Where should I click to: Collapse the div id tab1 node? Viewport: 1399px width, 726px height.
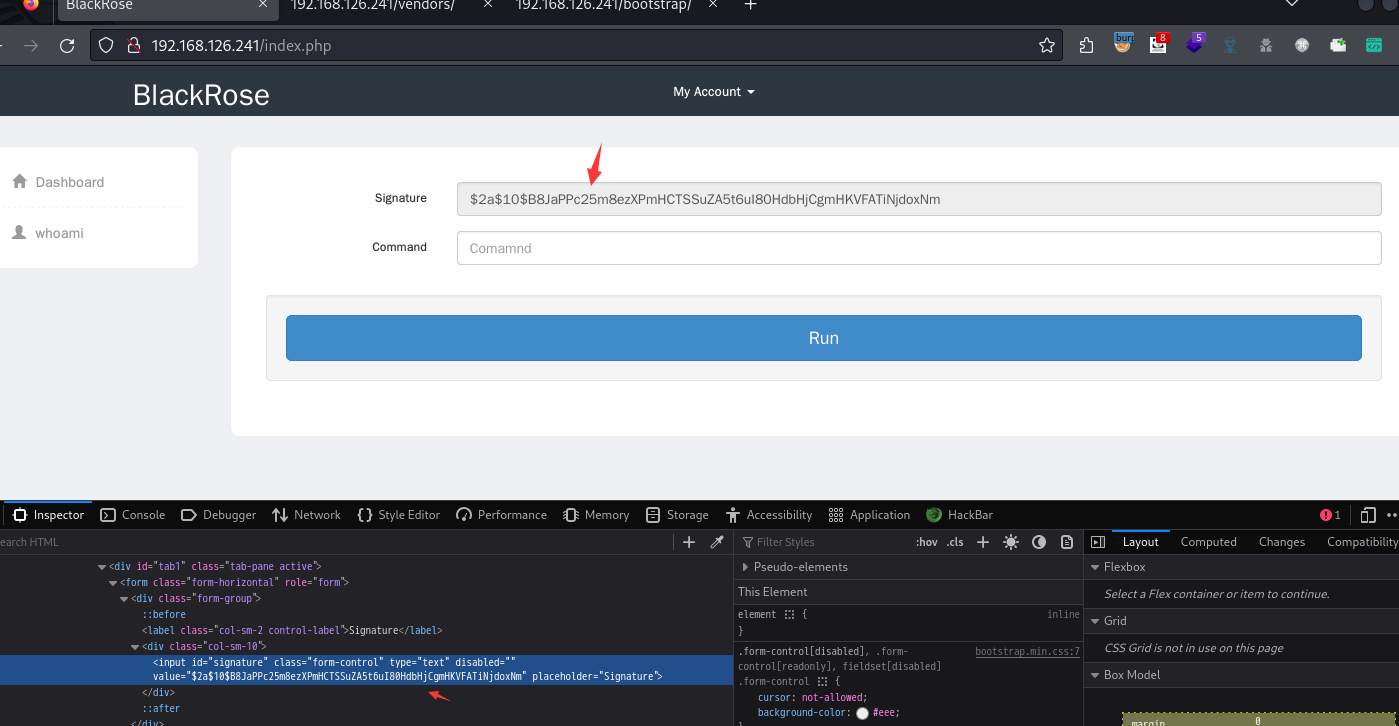pyautogui.click(x=102, y=566)
